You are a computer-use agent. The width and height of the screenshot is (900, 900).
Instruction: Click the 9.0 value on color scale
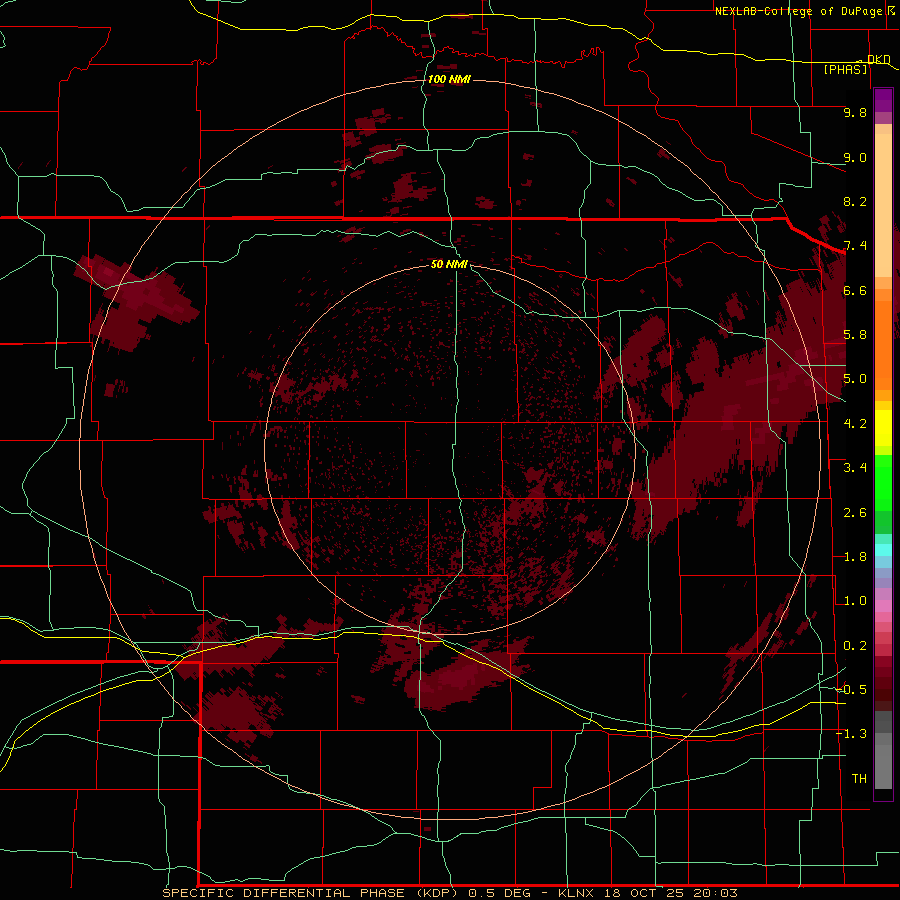(855, 157)
